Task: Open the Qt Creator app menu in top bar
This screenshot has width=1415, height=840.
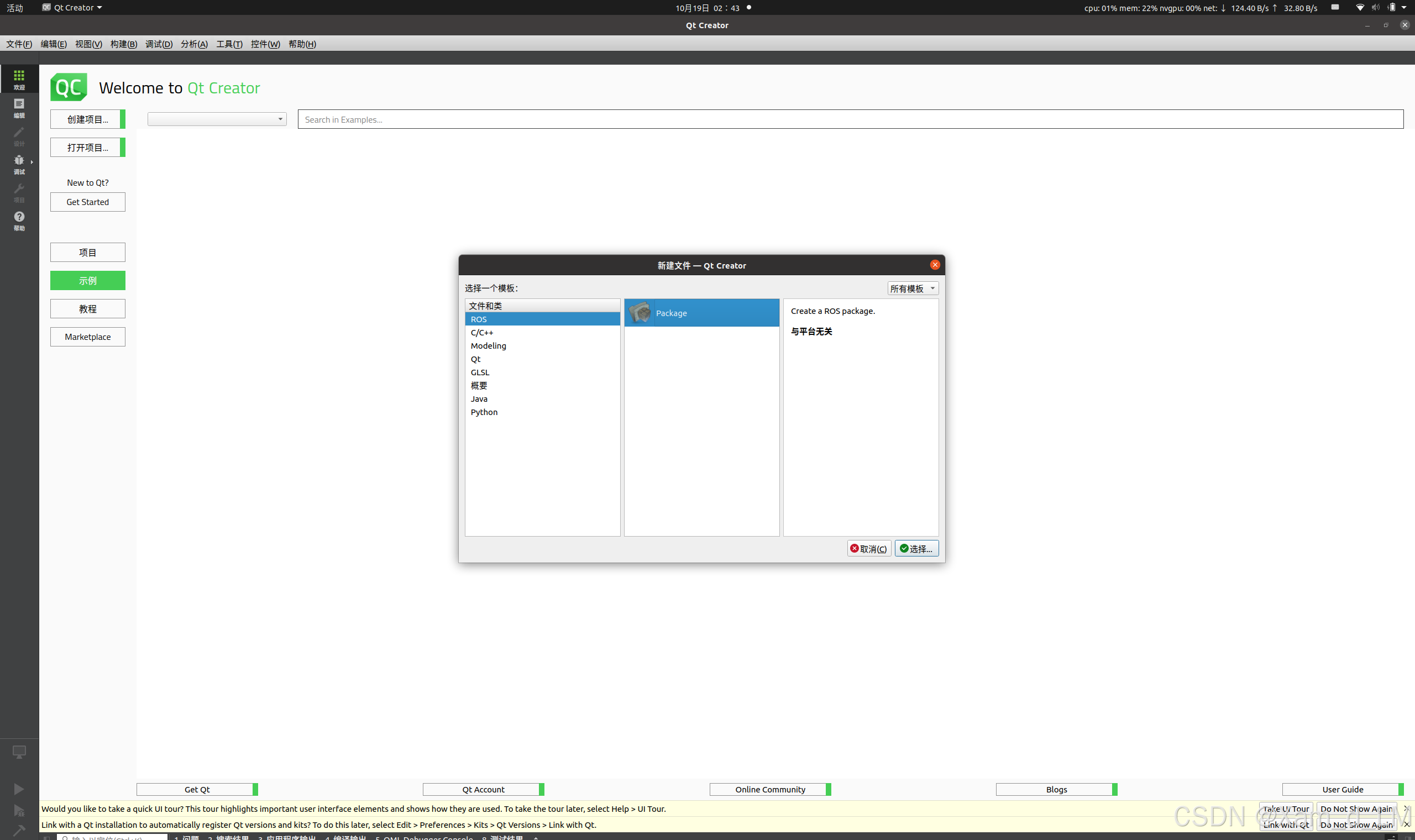Action: tap(72, 7)
